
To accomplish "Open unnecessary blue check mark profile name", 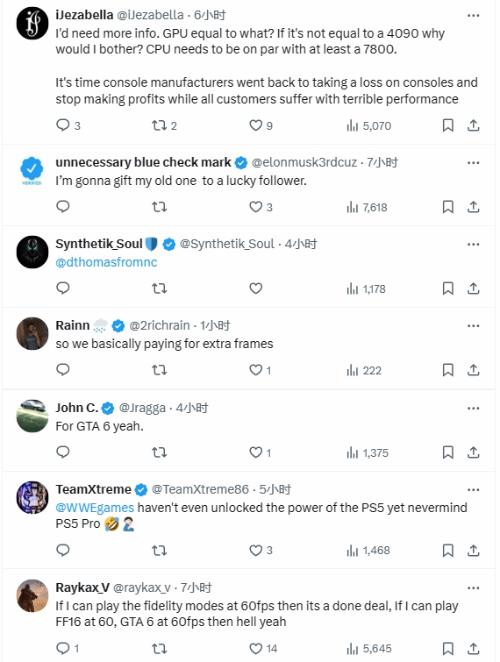I will 143,162.
